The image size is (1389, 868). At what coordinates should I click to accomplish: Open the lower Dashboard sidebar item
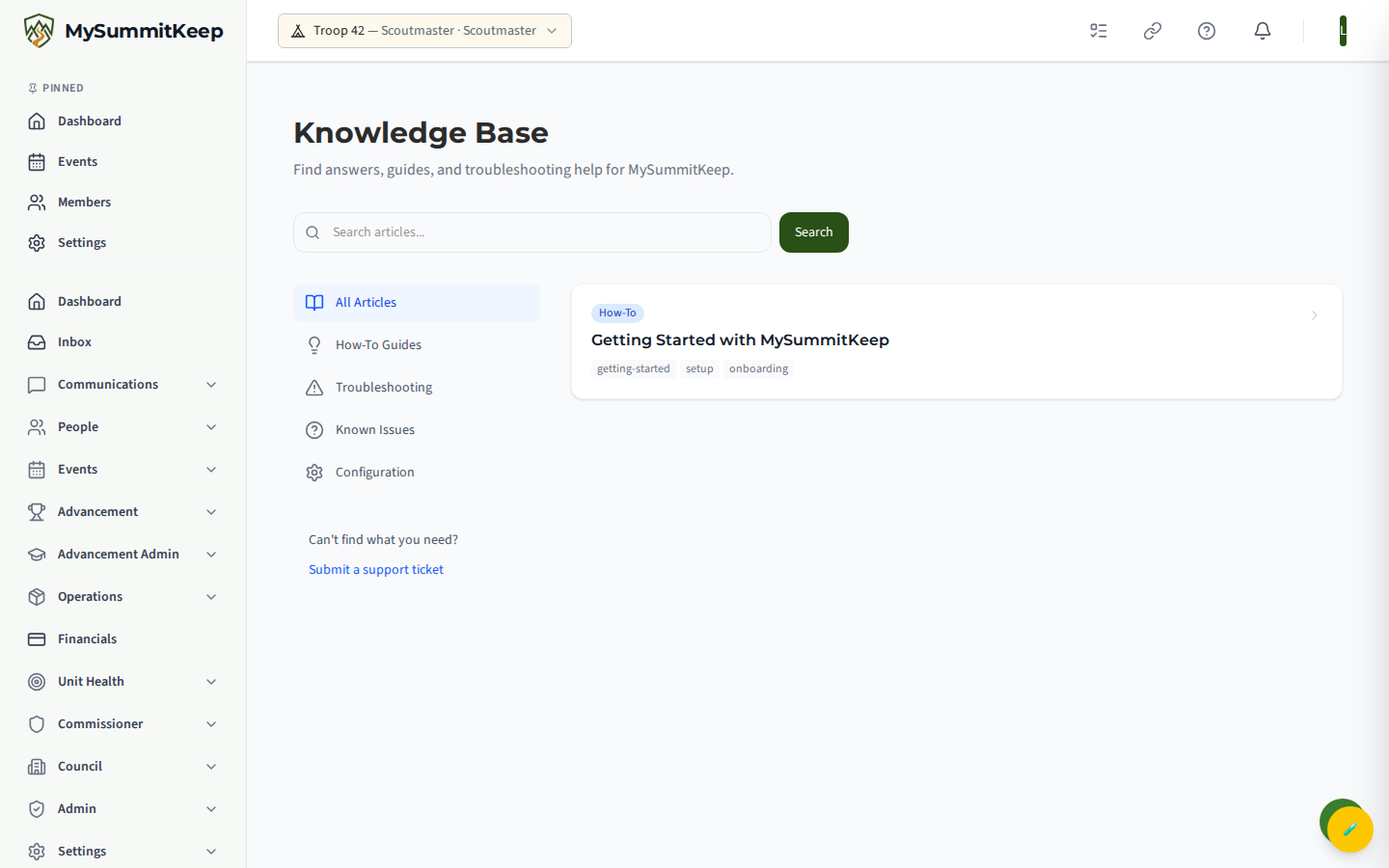pos(123,302)
